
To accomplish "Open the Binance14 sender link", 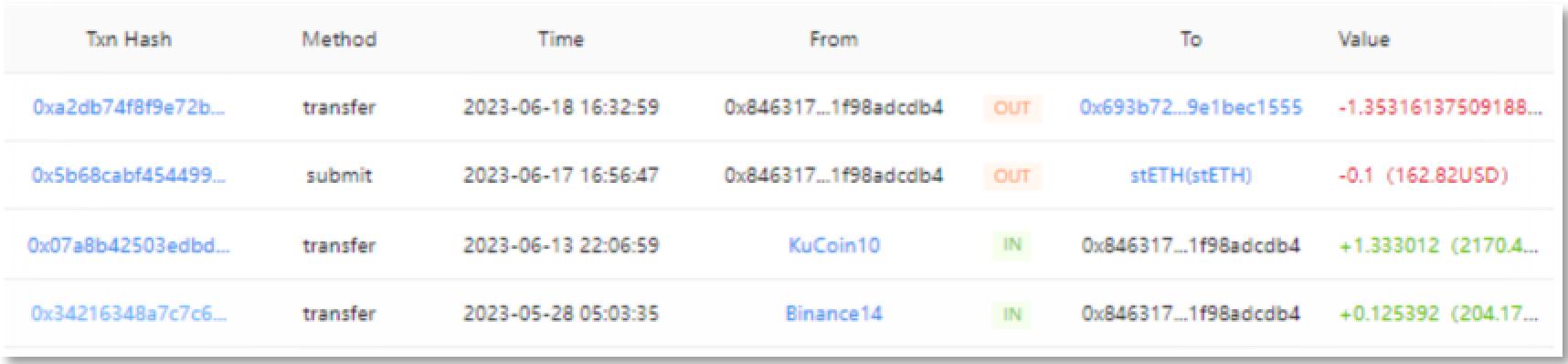I will coord(833,314).
